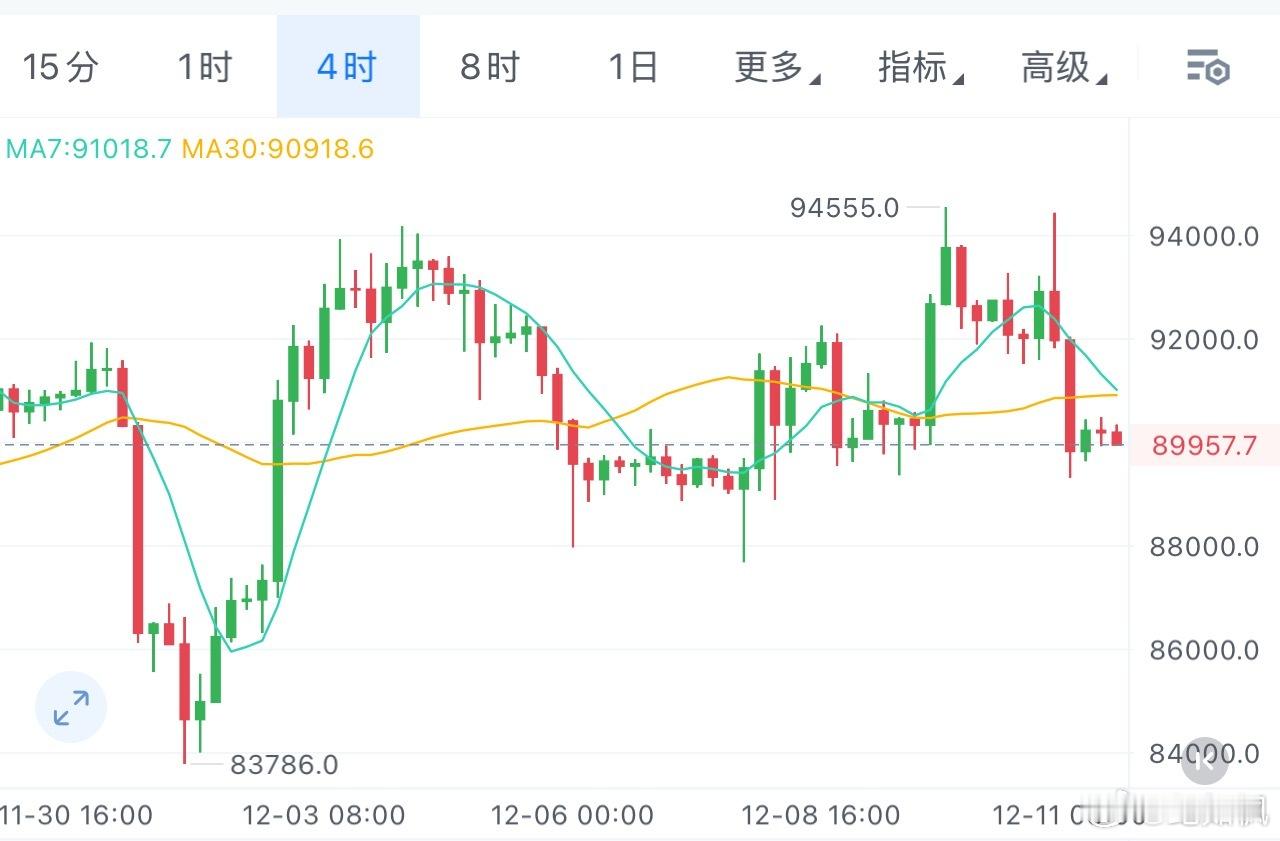
Task: Tap the current price label 89957.7
Action: click(x=1203, y=446)
